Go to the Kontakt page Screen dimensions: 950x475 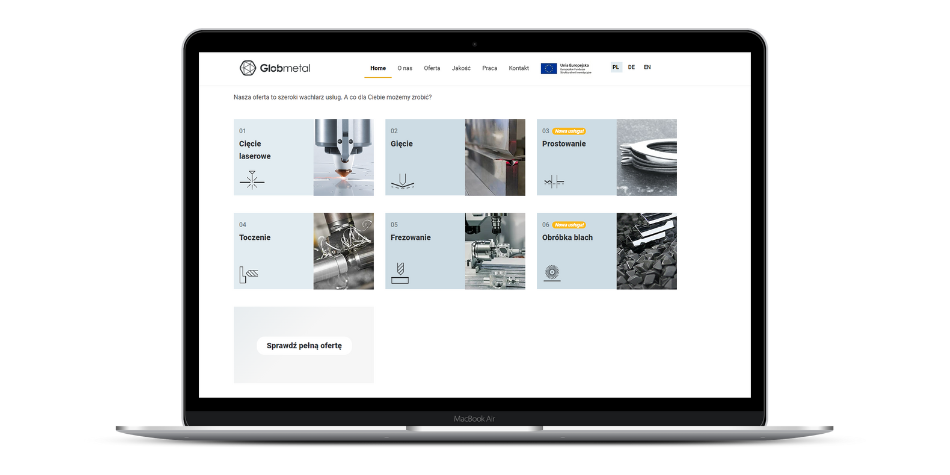point(518,68)
